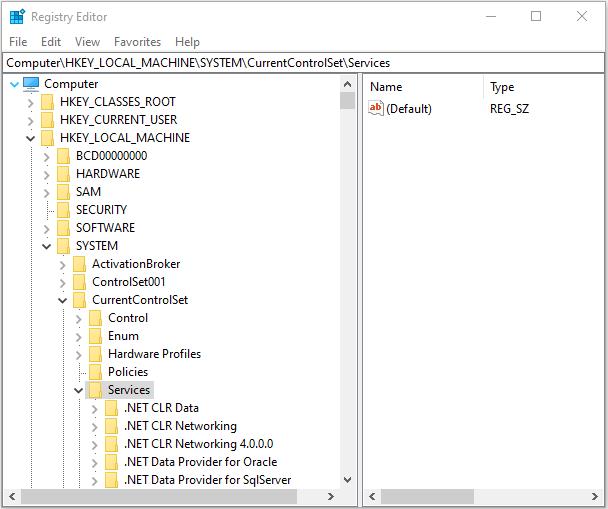
Task: Expand the .NET CLR Networking key
Action: coord(95,427)
